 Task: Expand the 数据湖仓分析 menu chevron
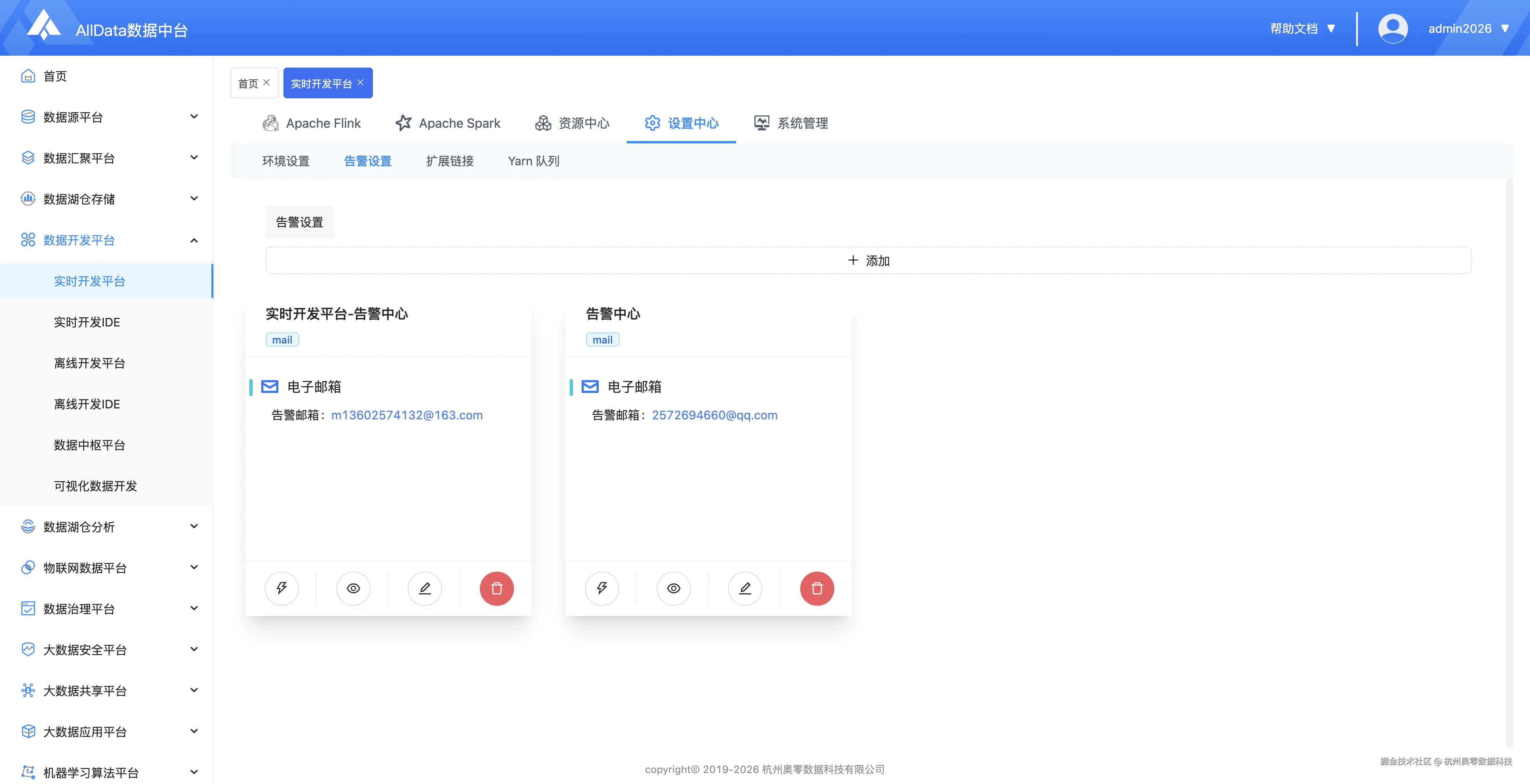click(194, 526)
